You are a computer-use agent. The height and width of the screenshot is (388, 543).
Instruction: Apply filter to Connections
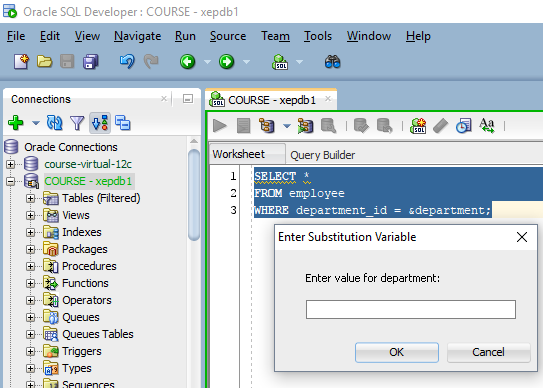point(77,123)
